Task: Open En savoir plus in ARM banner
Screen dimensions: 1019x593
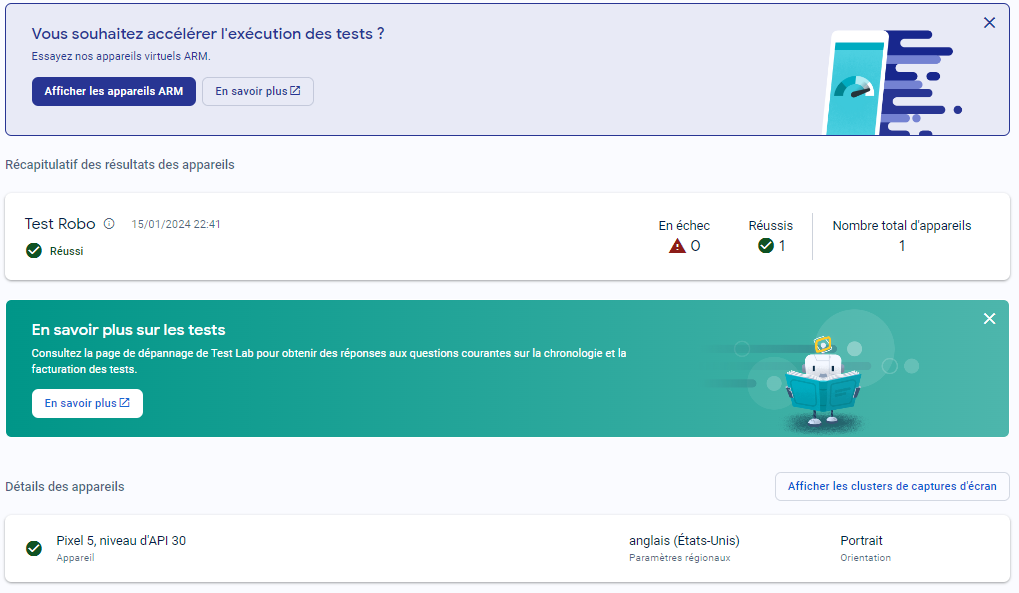Action: click(x=257, y=91)
